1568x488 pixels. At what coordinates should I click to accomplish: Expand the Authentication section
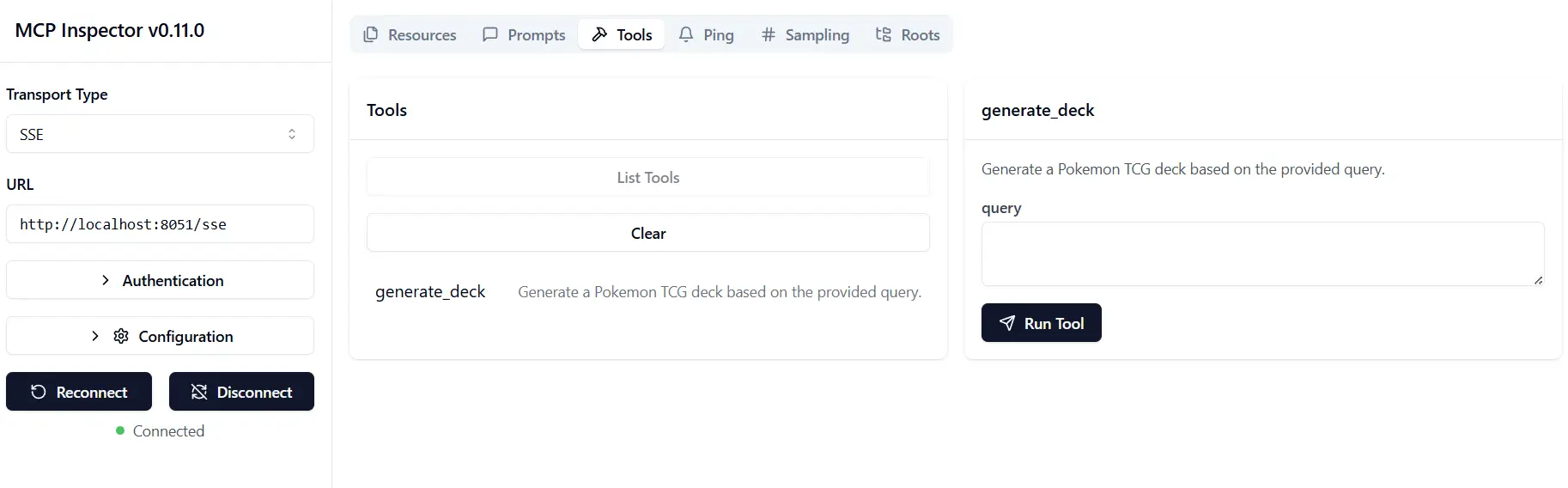(x=160, y=280)
